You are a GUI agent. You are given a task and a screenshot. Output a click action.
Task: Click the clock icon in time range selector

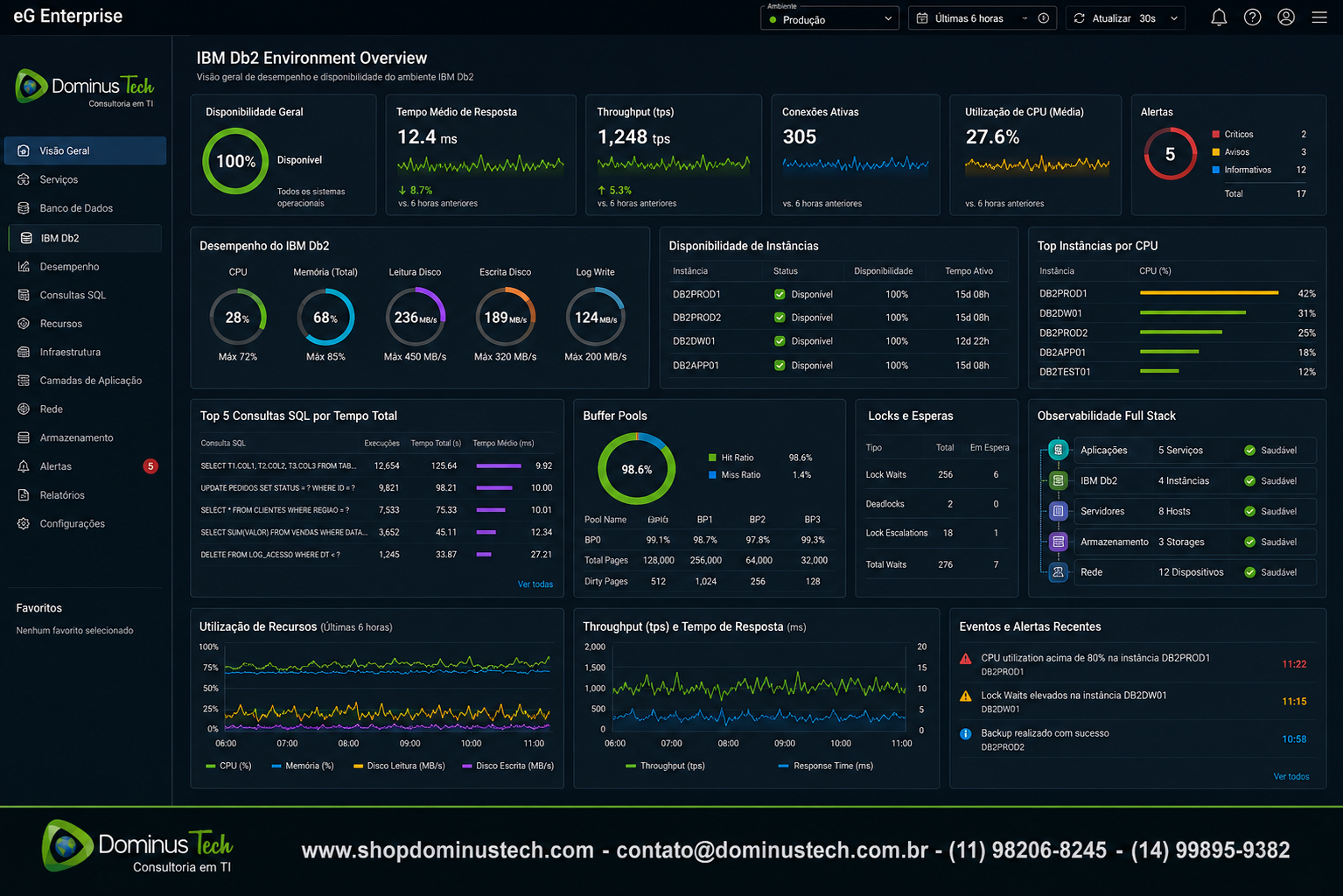pos(1043,18)
